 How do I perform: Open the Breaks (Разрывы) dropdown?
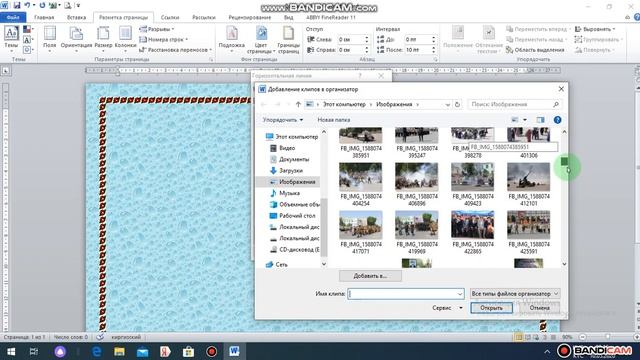tap(157, 29)
